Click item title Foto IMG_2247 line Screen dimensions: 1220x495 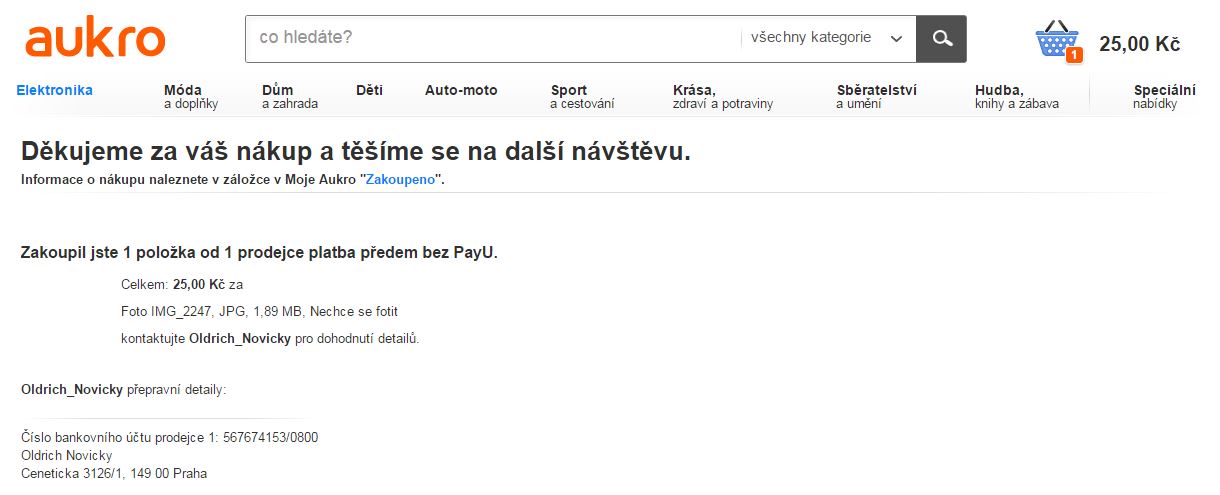click(x=259, y=311)
